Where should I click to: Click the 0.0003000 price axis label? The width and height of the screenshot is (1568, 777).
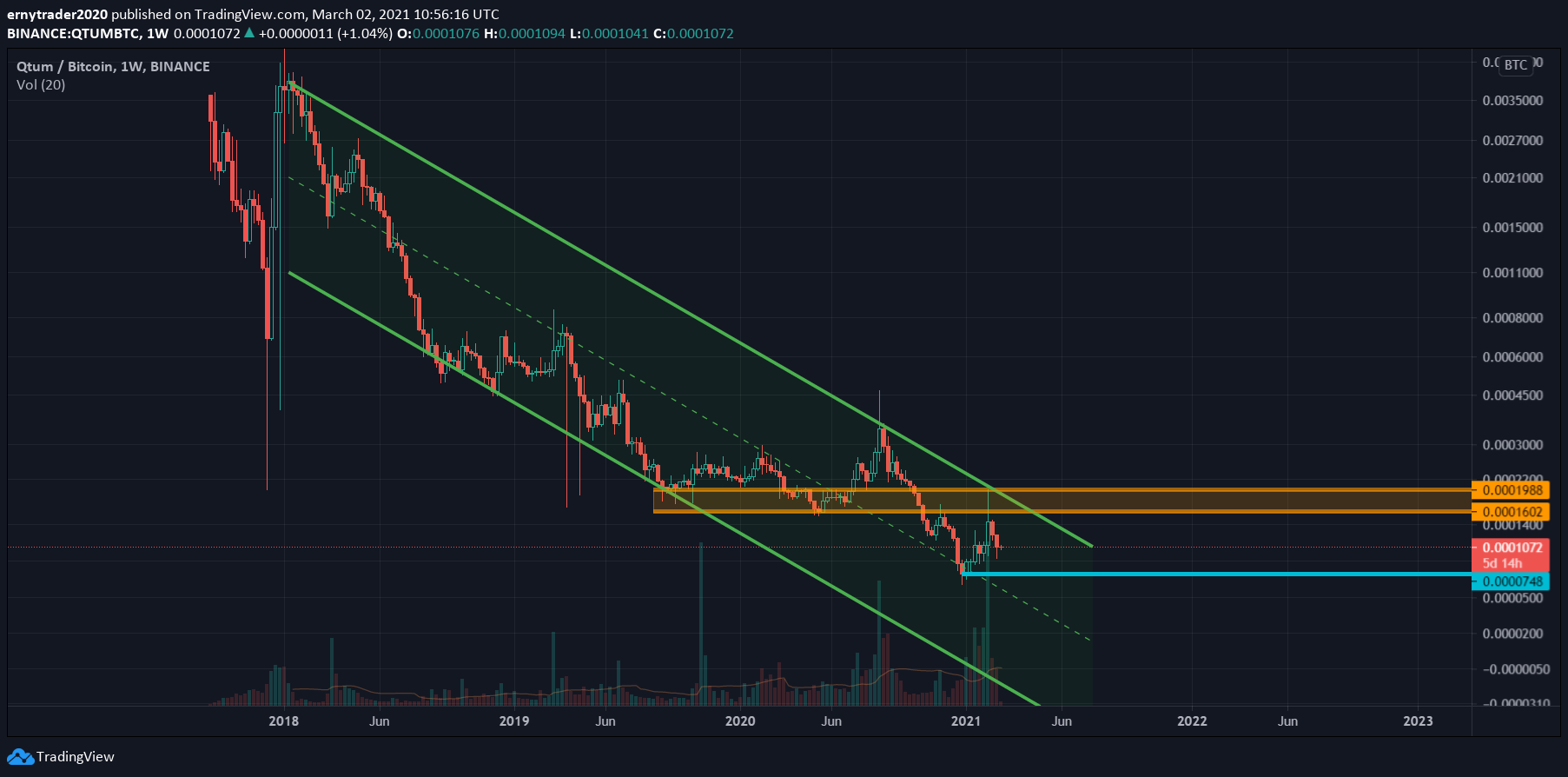click(1512, 445)
